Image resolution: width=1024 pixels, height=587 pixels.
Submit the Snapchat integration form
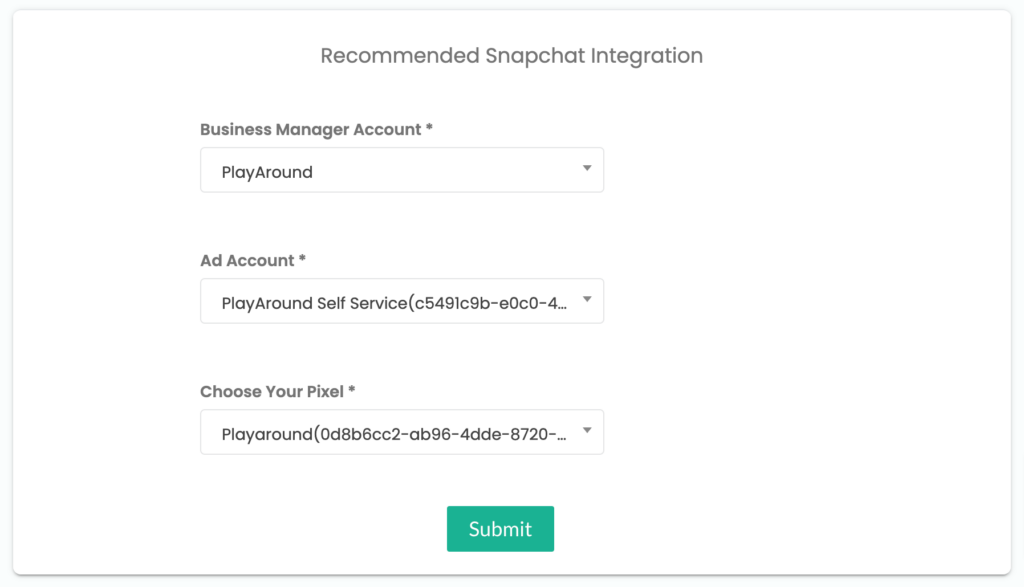coord(500,529)
